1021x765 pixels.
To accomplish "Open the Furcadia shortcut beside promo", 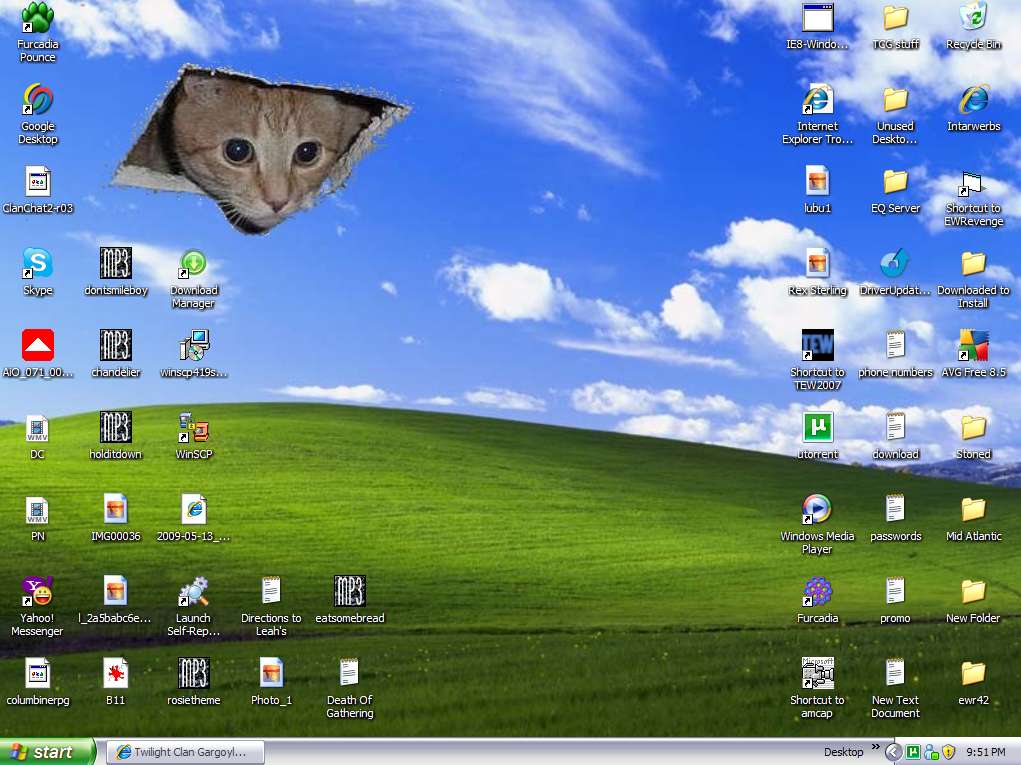I will pos(818,592).
